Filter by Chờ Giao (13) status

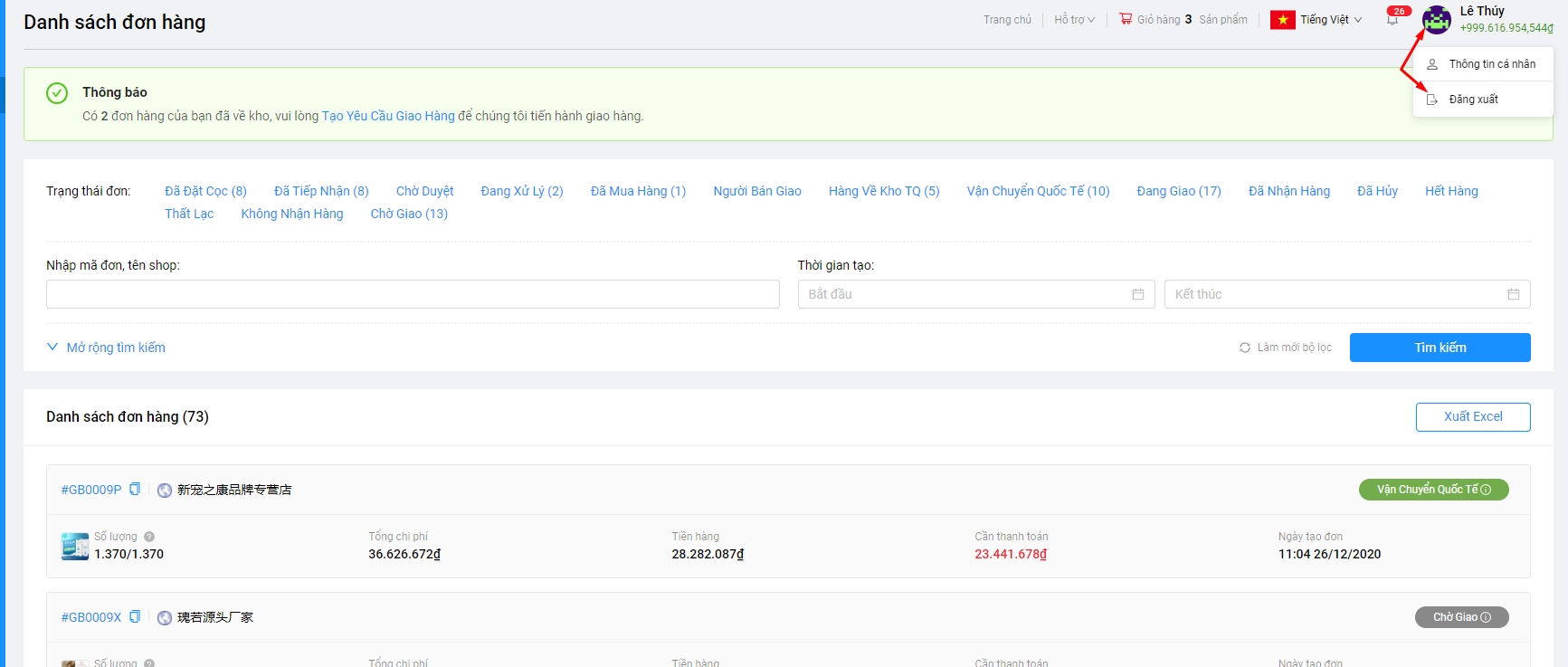pos(409,214)
